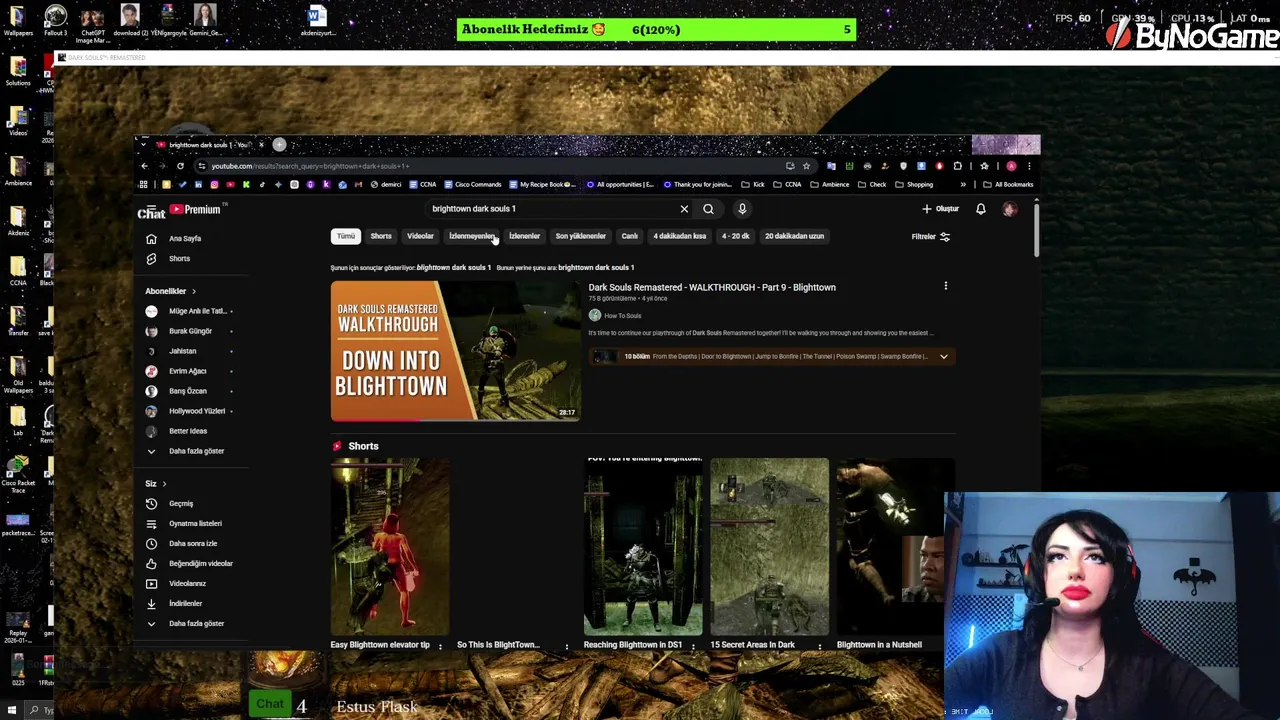Image resolution: width=1280 pixels, height=720 pixels.
Task: Open the Oluştur create menu
Action: pyautogui.click(x=940, y=209)
